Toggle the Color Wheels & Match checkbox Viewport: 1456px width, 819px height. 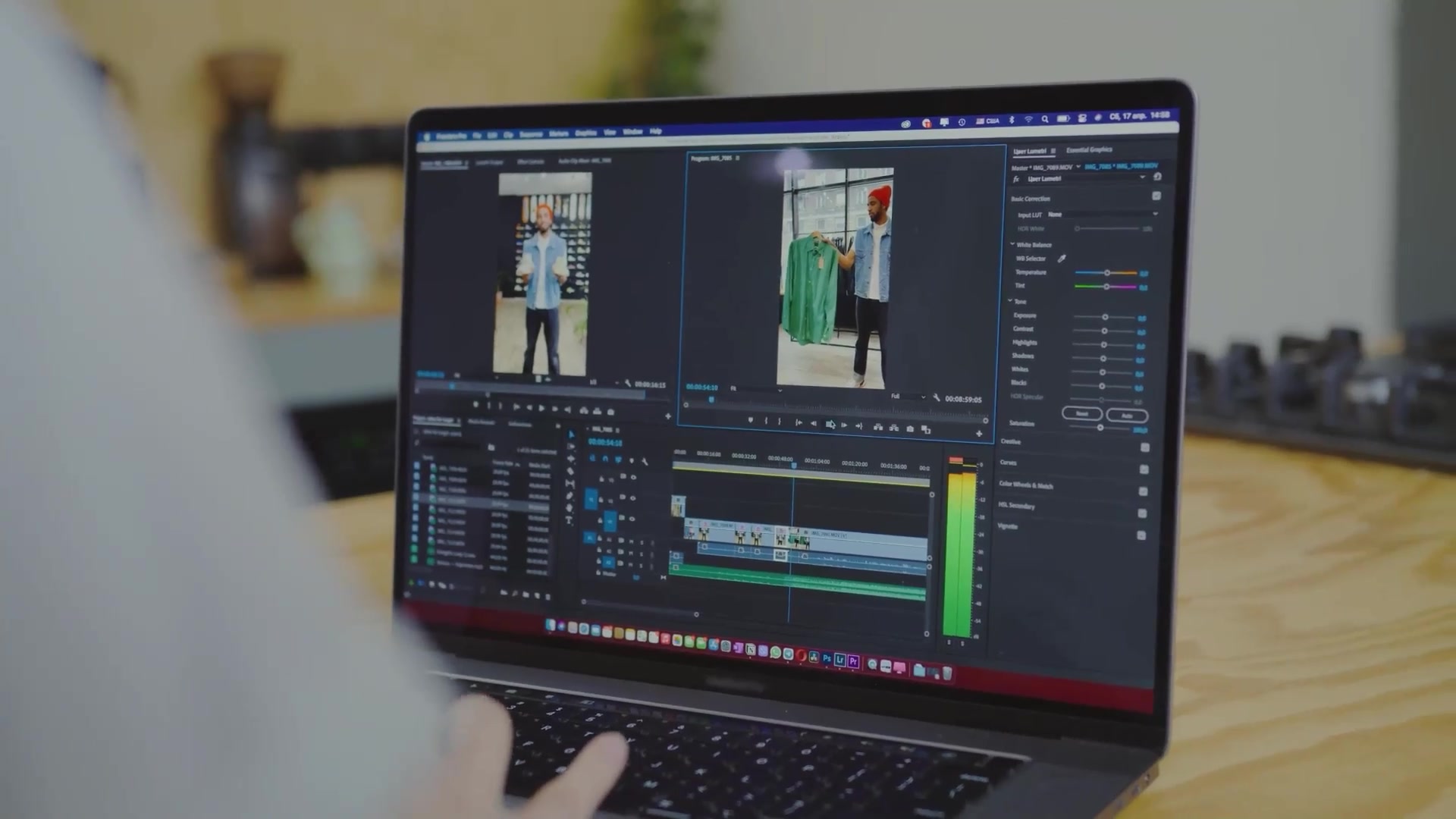[x=1144, y=491]
